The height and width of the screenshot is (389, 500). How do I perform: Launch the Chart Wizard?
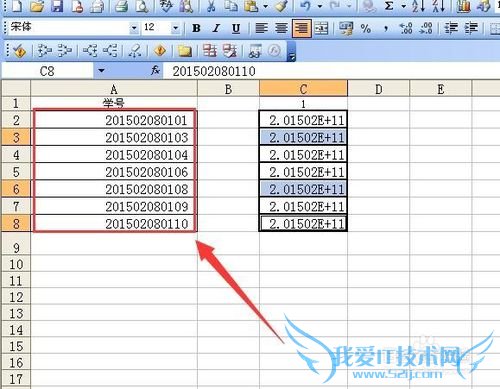pos(463,7)
